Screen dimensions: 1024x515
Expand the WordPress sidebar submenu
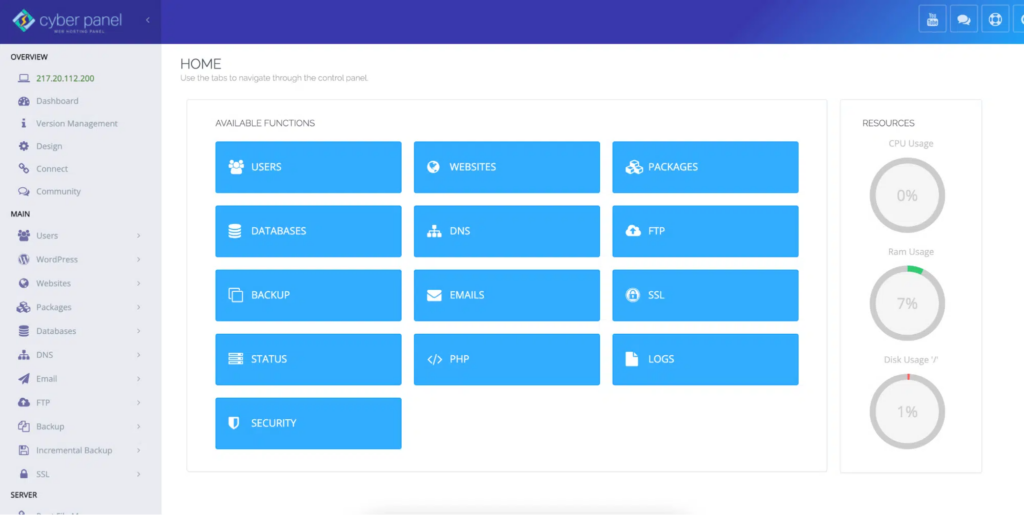pyautogui.click(x=57, y=260)
